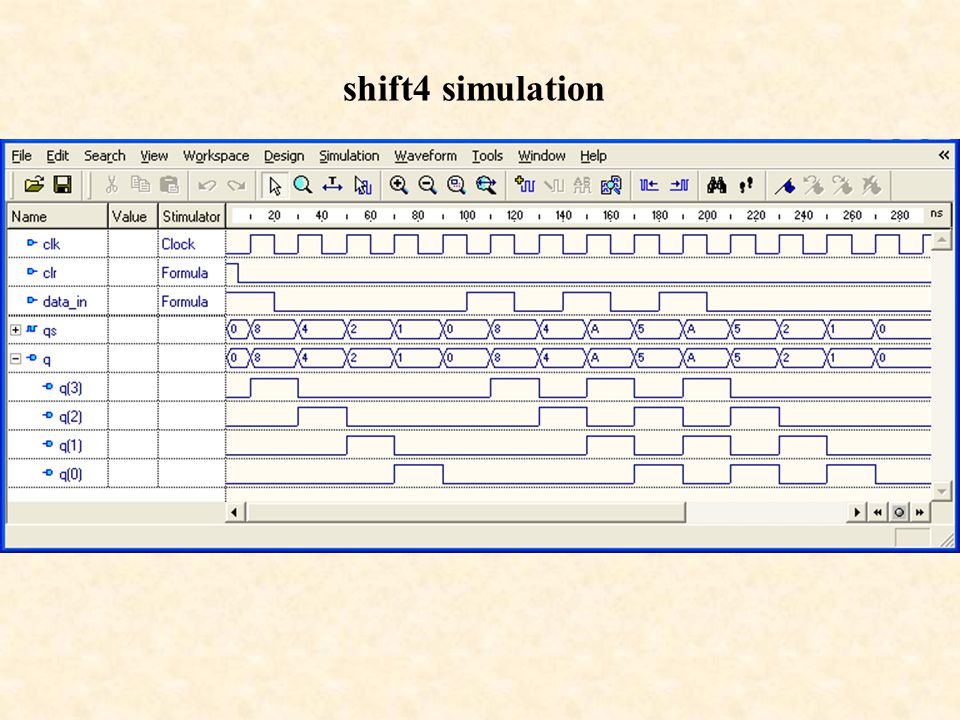The height and width of the screenshot is (720, 960).
Task: Click the Value column header
Action: click(x=132, y=217)
